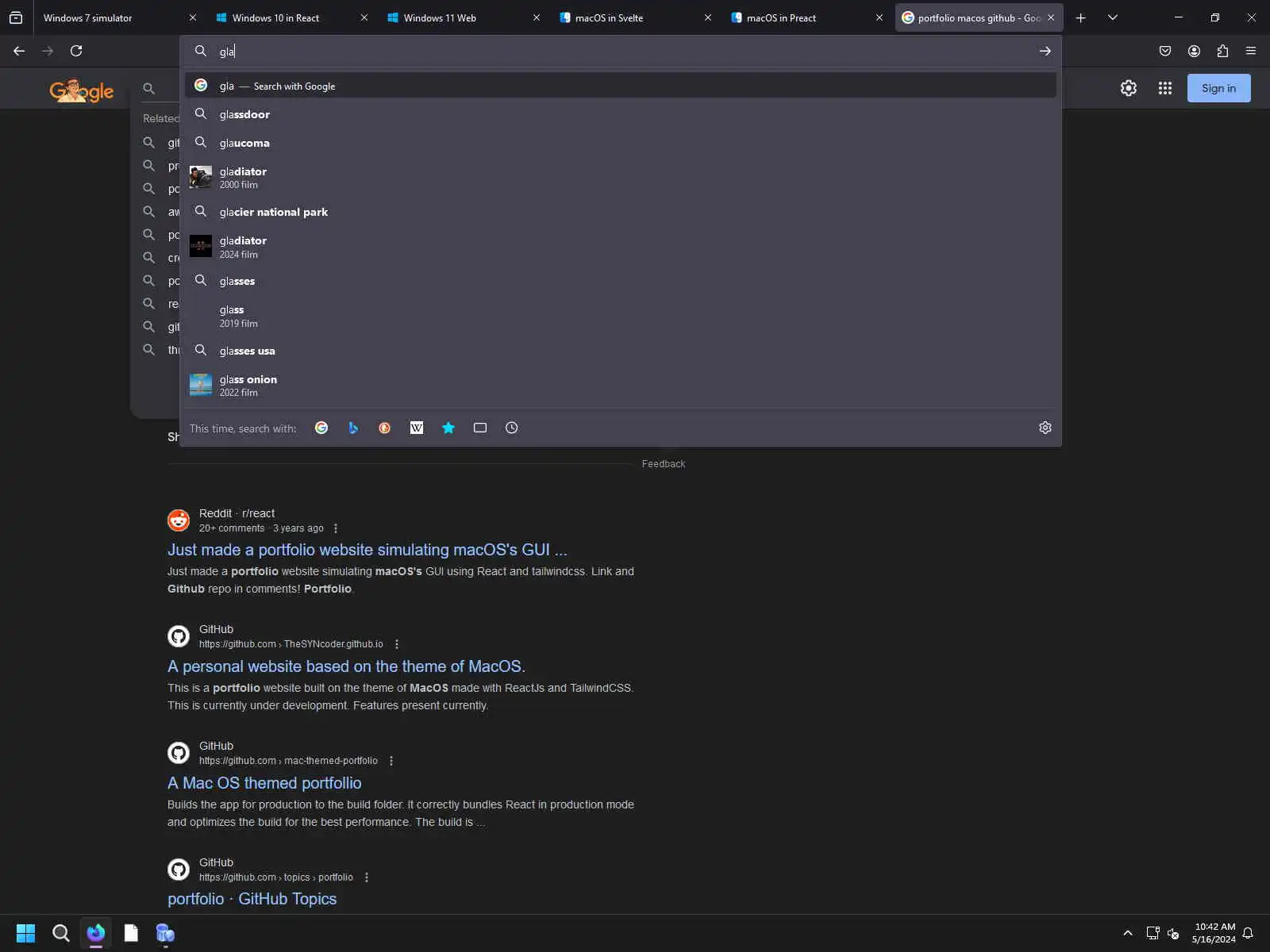
Task: Switch to the macOS in Preact tab
Action: click(x=806, y=17)
